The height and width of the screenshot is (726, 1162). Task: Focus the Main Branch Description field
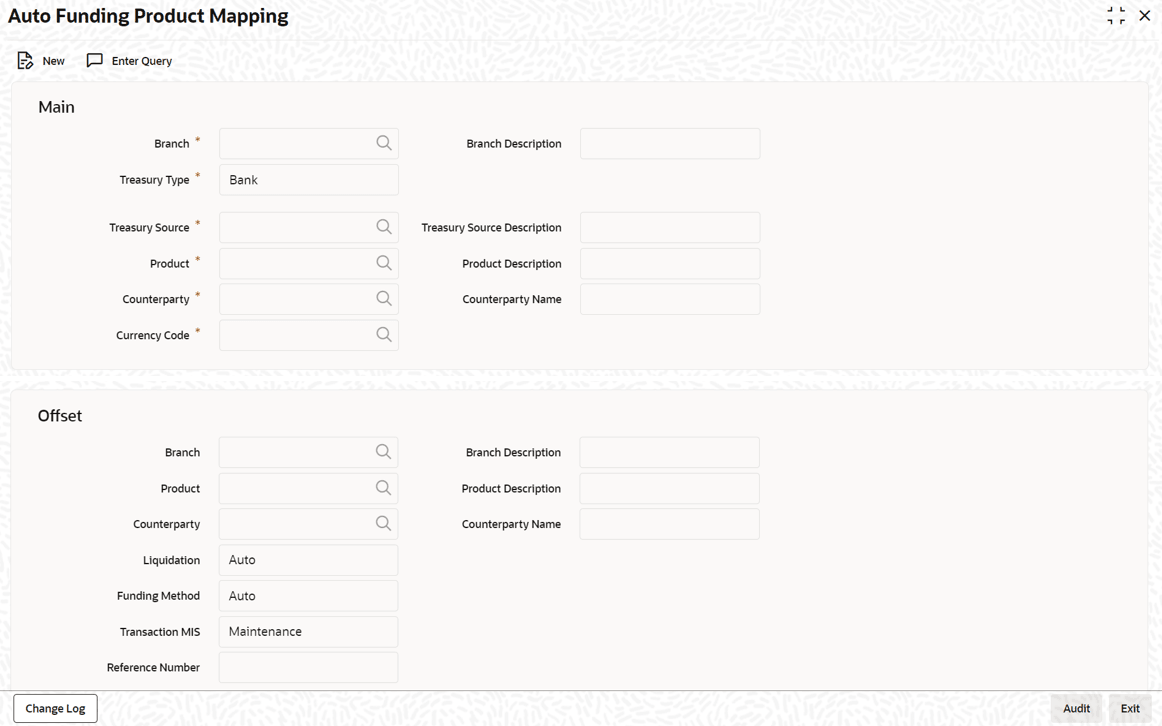(x=670, y=144)
